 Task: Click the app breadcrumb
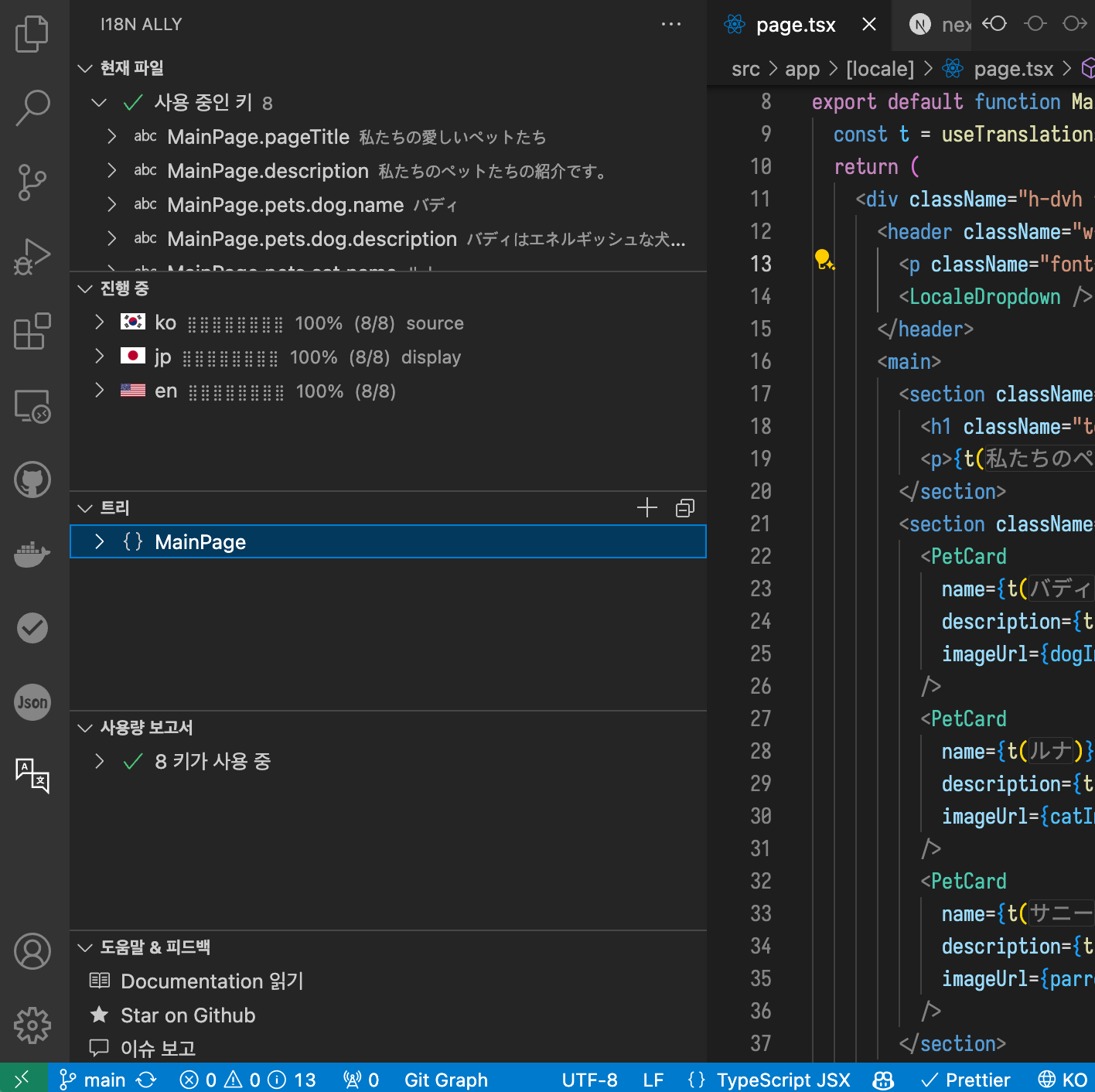point(802,69)
